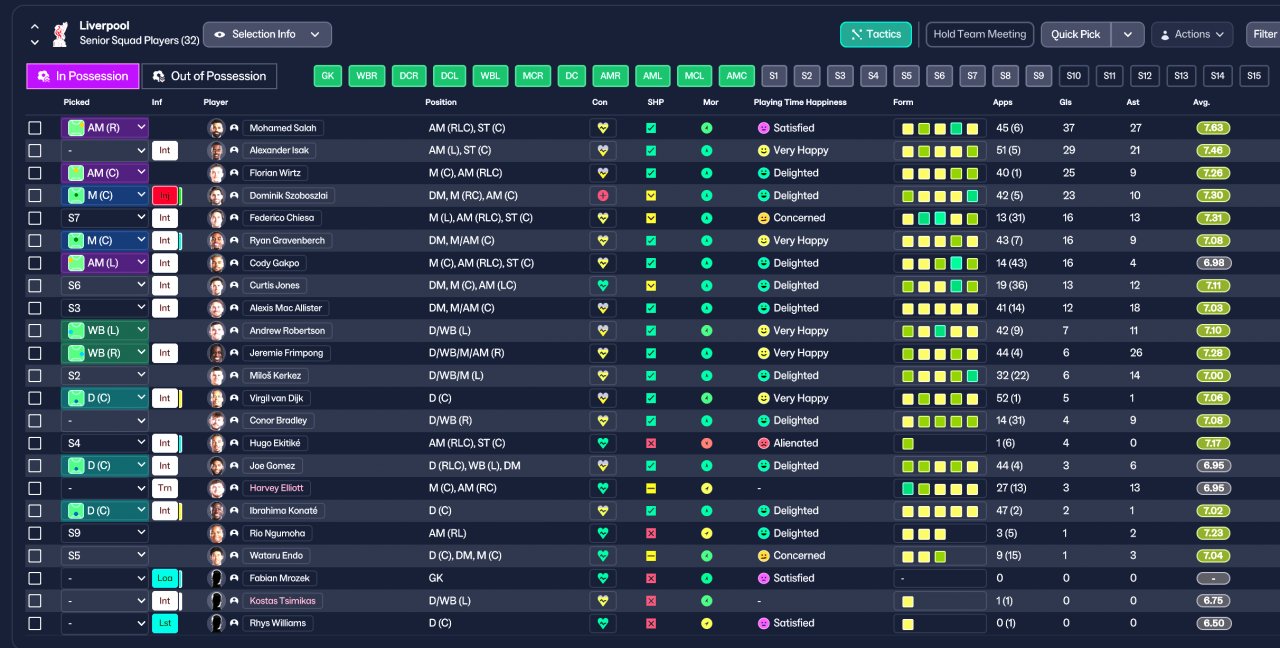Click Federico Chiesa's Concerned face icon
The width and height of the screenshot is (1280, 648).
point(764,218)
